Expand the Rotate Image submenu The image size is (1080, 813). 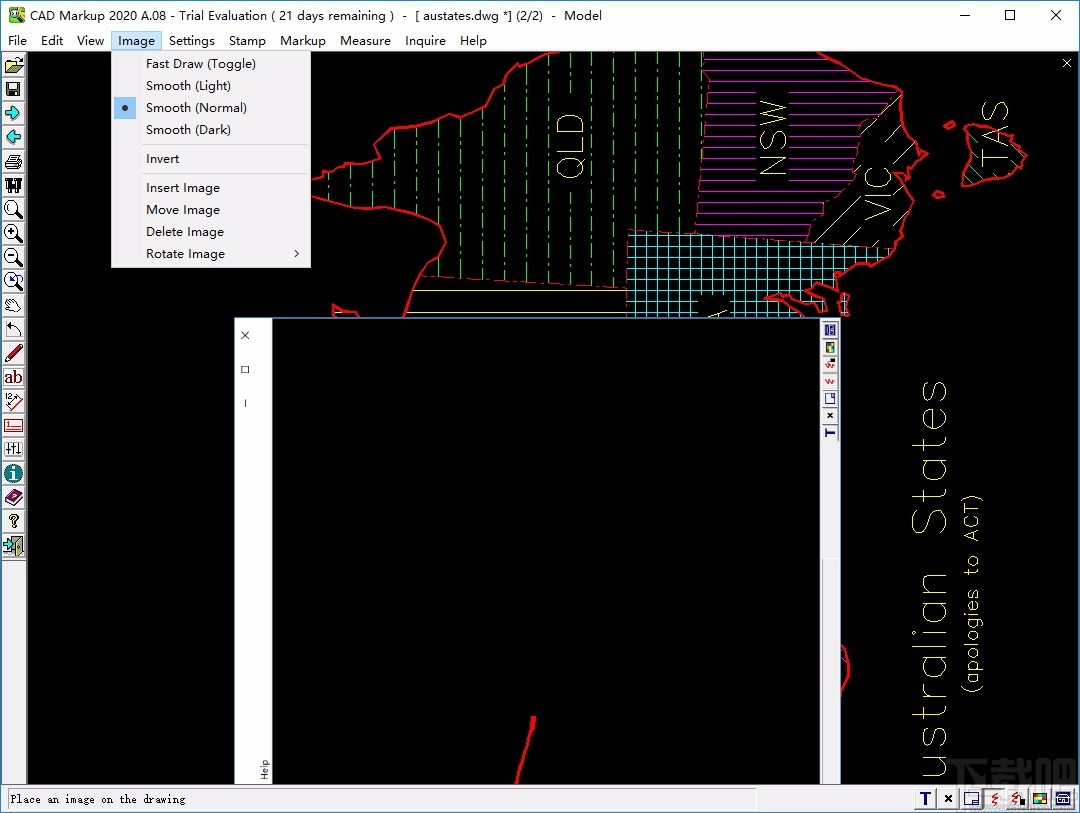point(185,253)
